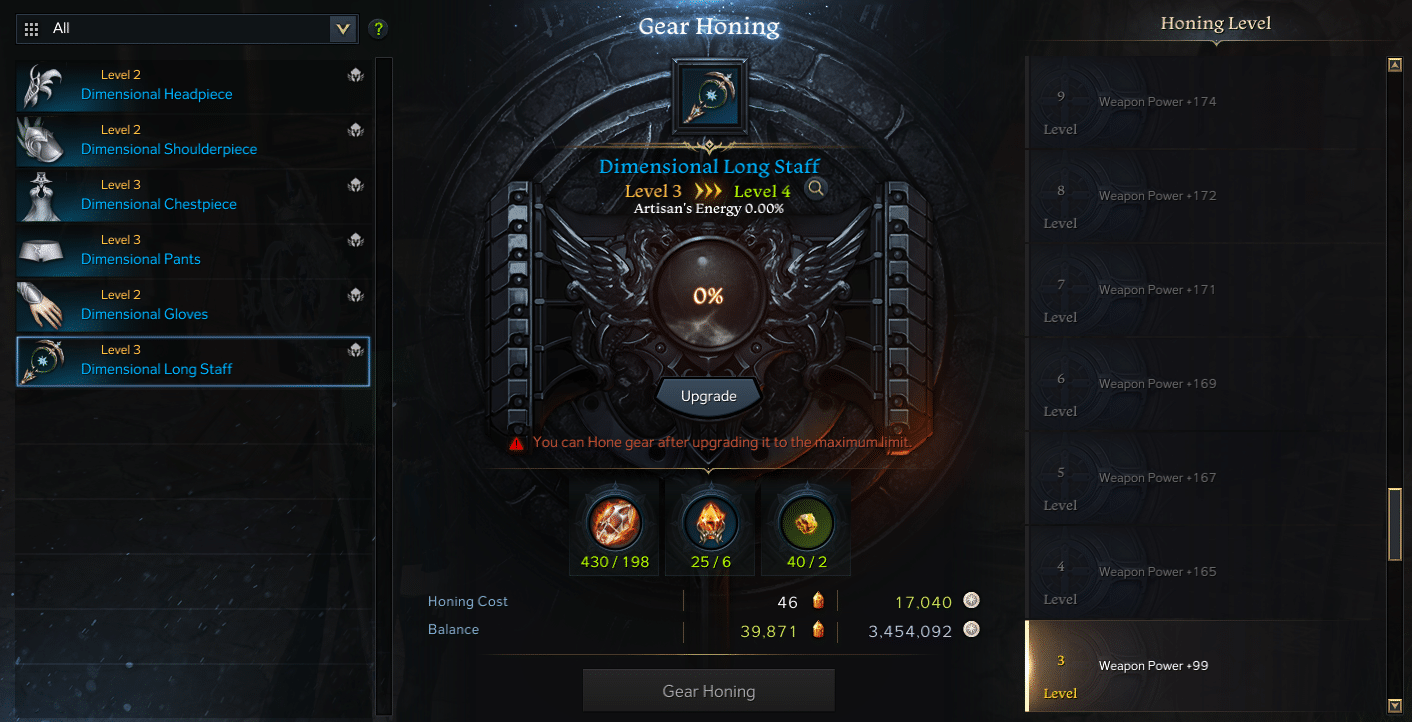Image resolution: width=1412 pixels, height=722 pixels.
Task: Open the All gear filter dropdown
Action: 187,29
